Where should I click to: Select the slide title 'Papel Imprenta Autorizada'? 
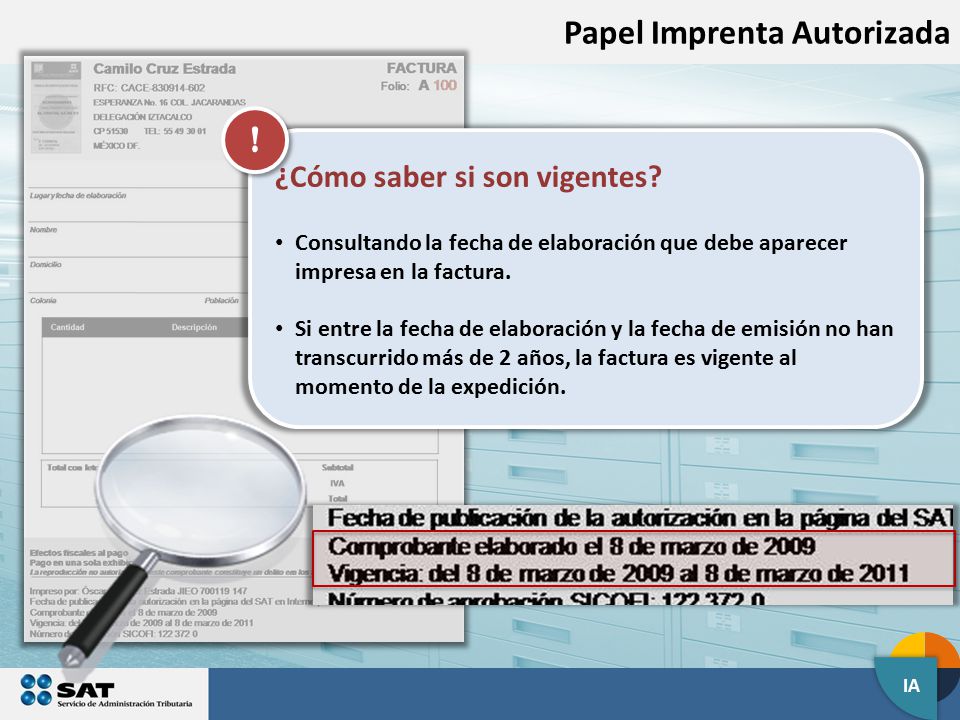pos(756,33)
